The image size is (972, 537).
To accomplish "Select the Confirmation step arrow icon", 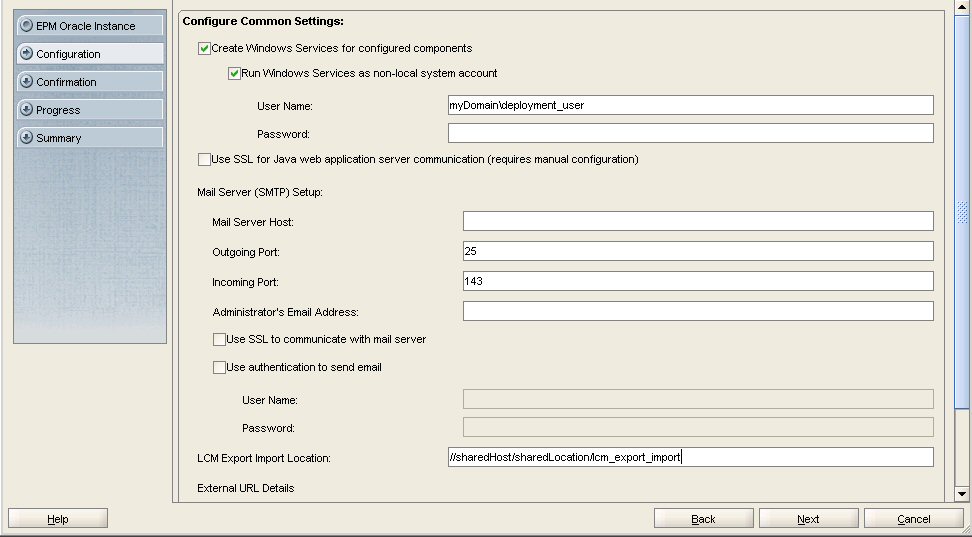I will click(x=26, y=81).
